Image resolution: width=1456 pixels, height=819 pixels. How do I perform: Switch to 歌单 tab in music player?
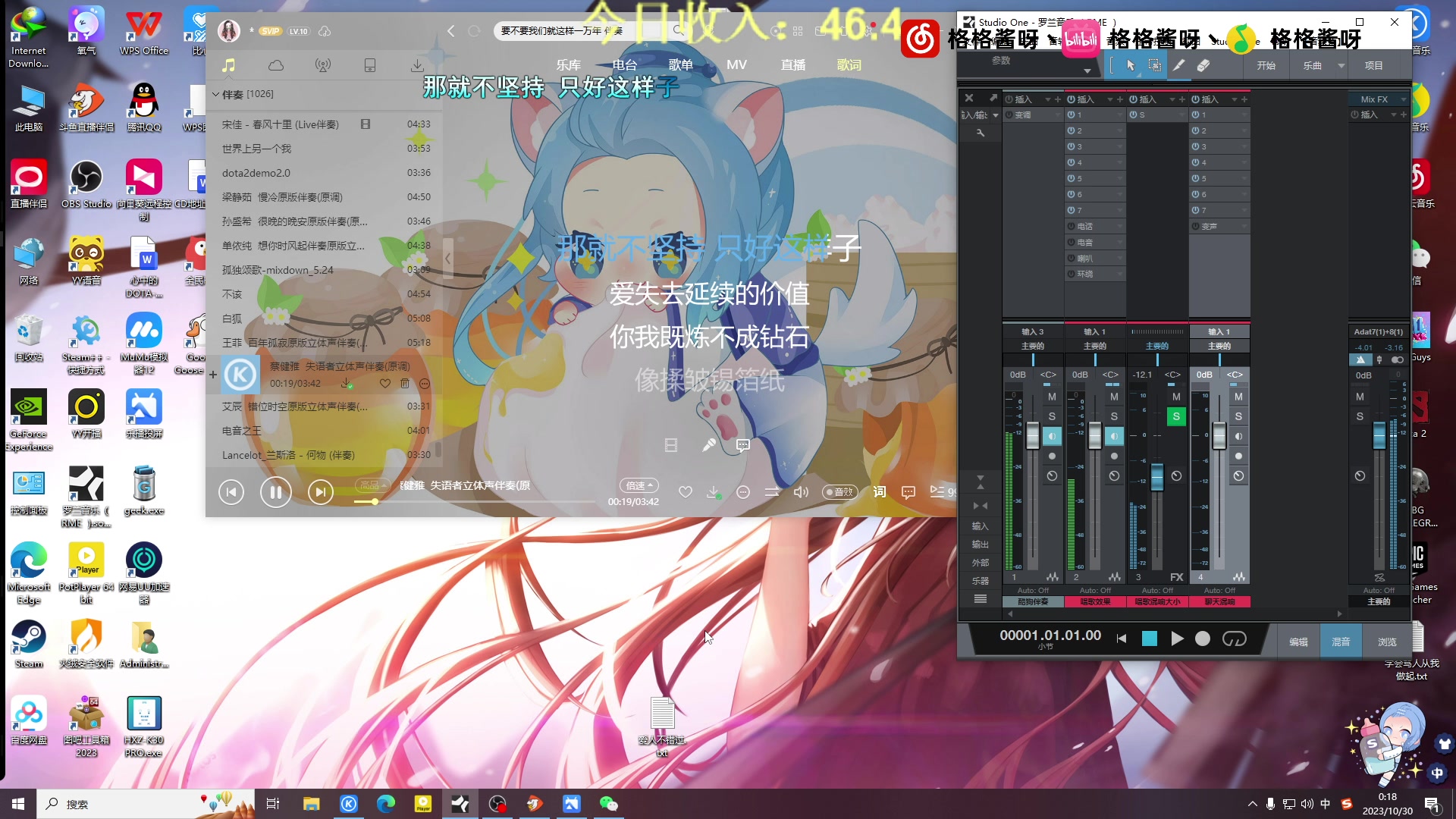pos(680,65)
